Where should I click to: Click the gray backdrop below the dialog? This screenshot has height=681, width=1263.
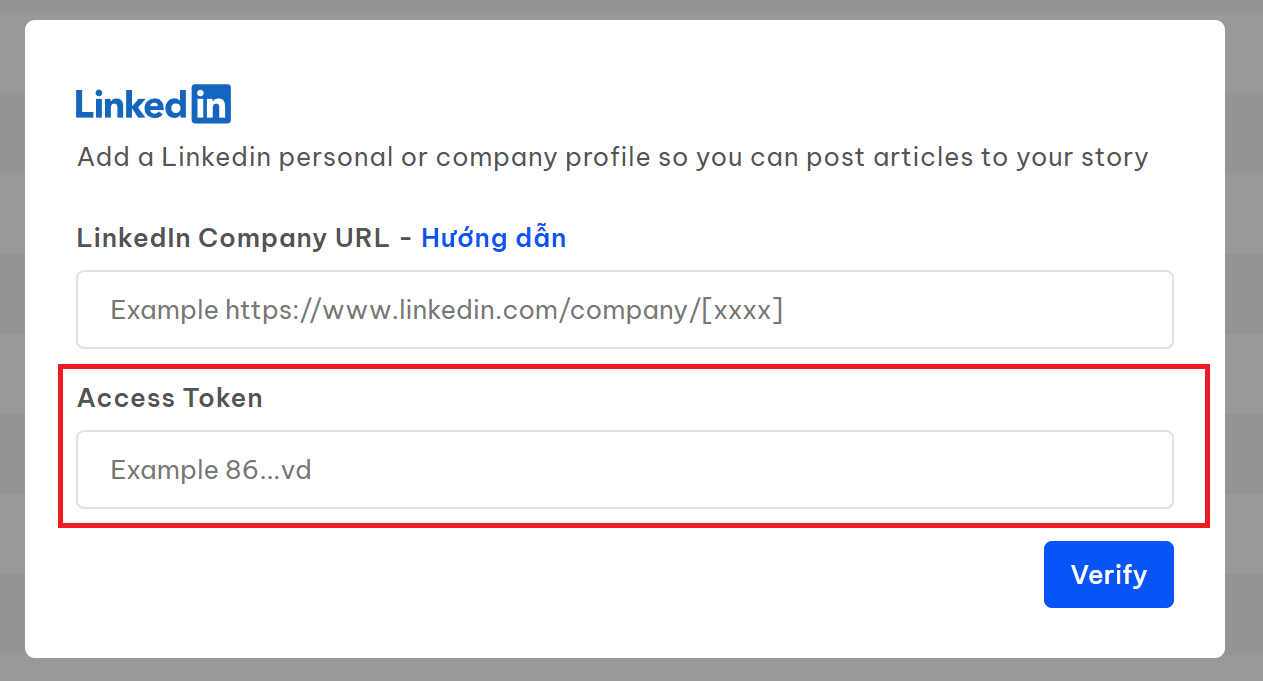pyautogui.click(x=630, y=670)
